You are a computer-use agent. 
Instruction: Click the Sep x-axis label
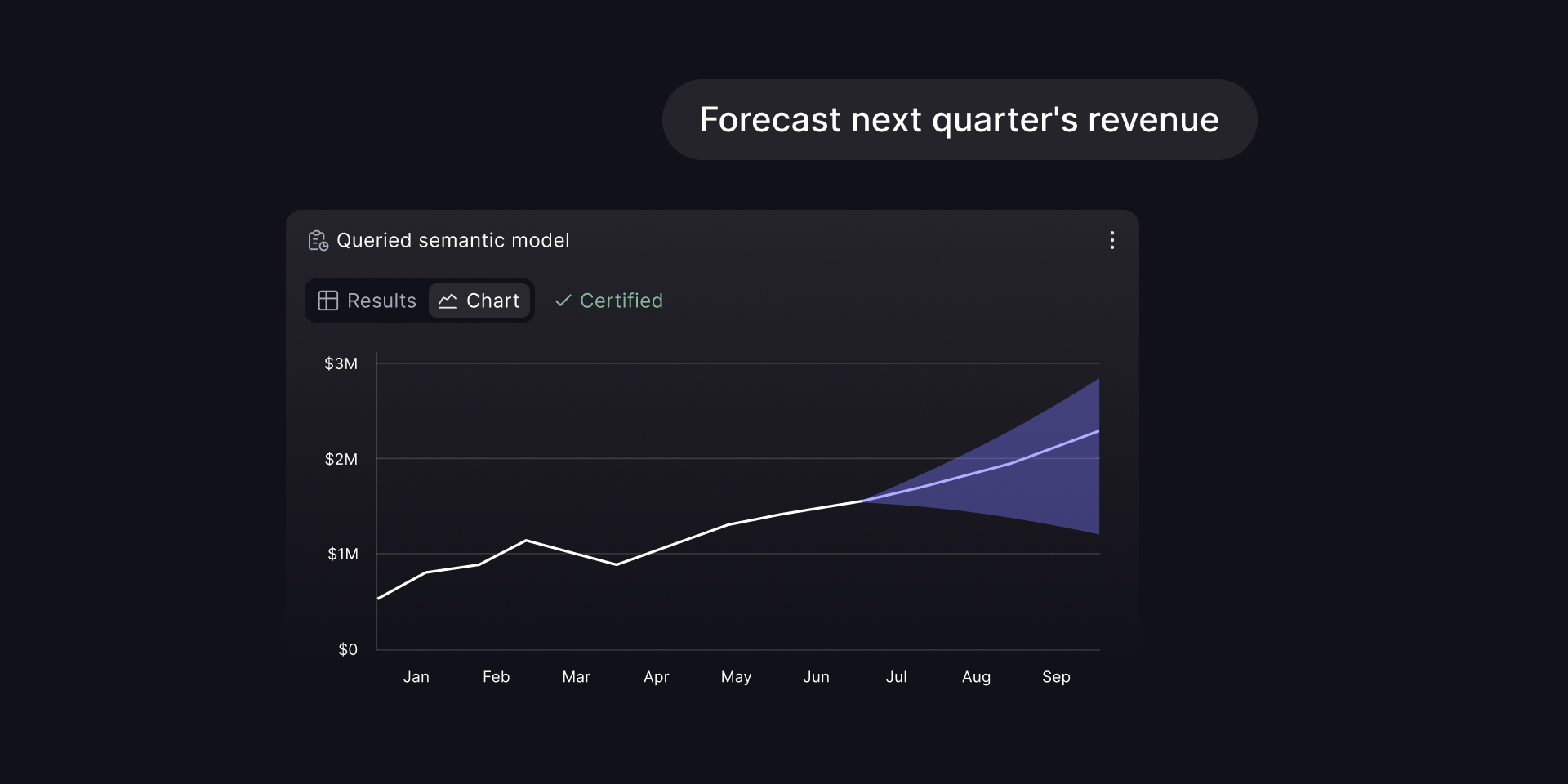[1056, 676]
